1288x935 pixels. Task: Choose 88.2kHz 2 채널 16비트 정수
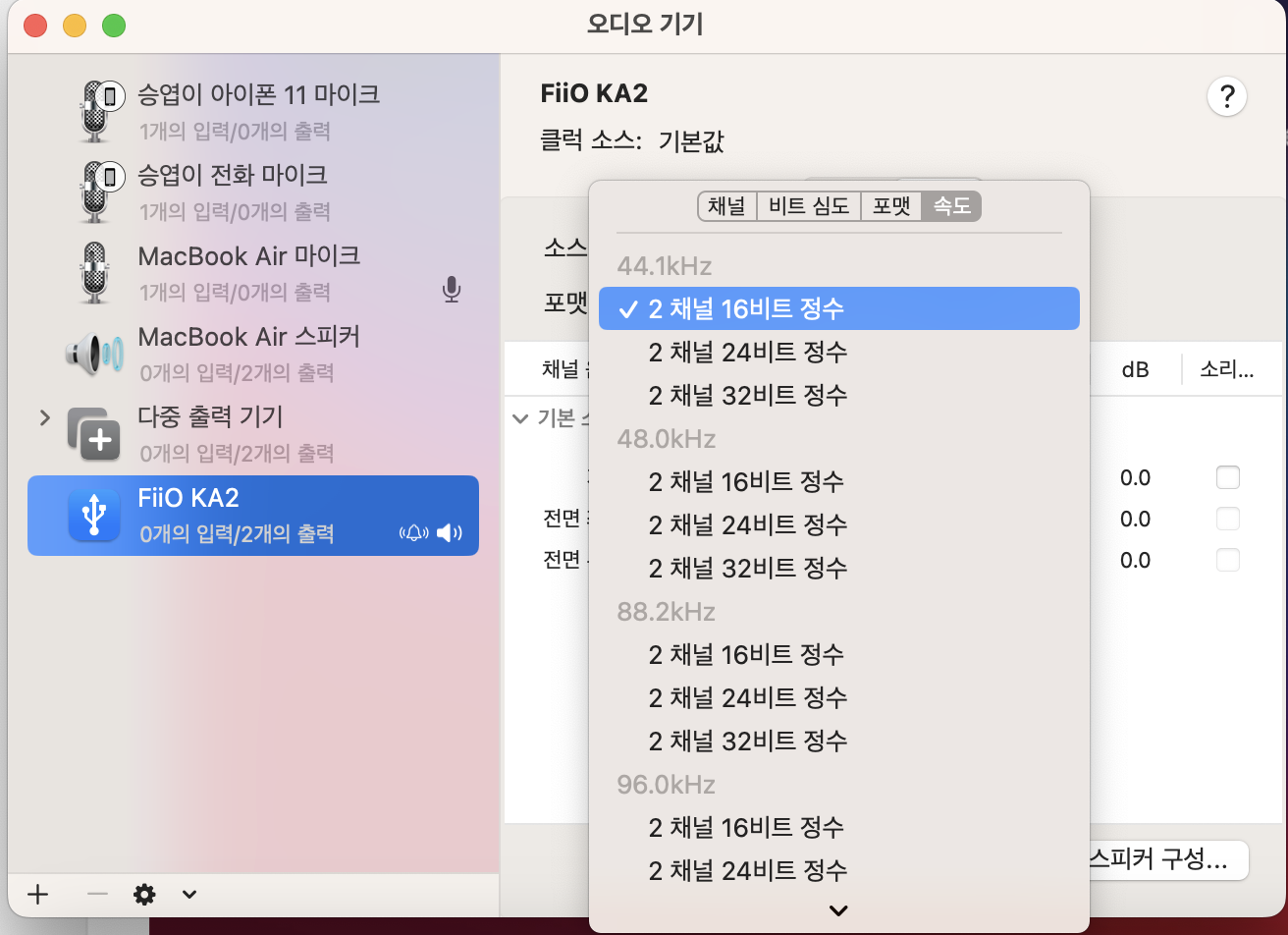click(x=839, y=654)
